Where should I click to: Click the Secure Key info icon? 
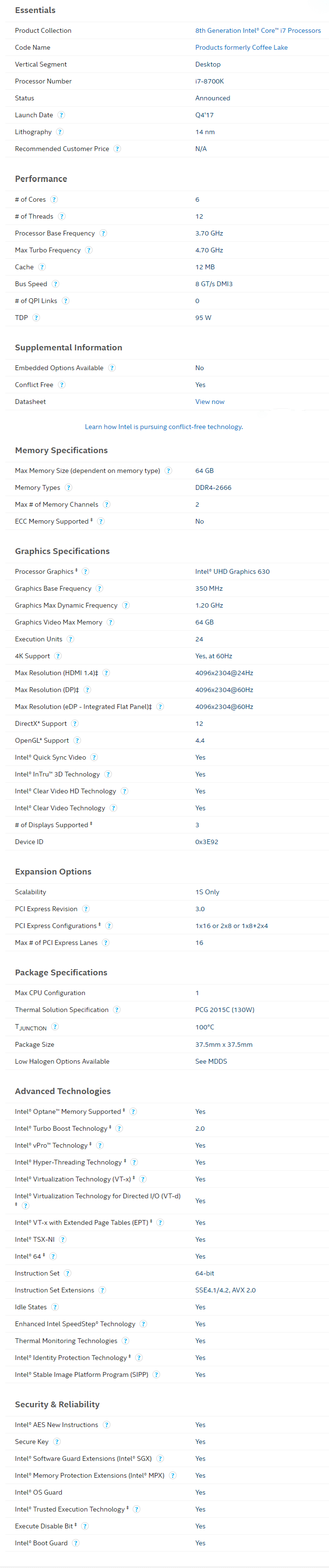tap(56, 1442)
